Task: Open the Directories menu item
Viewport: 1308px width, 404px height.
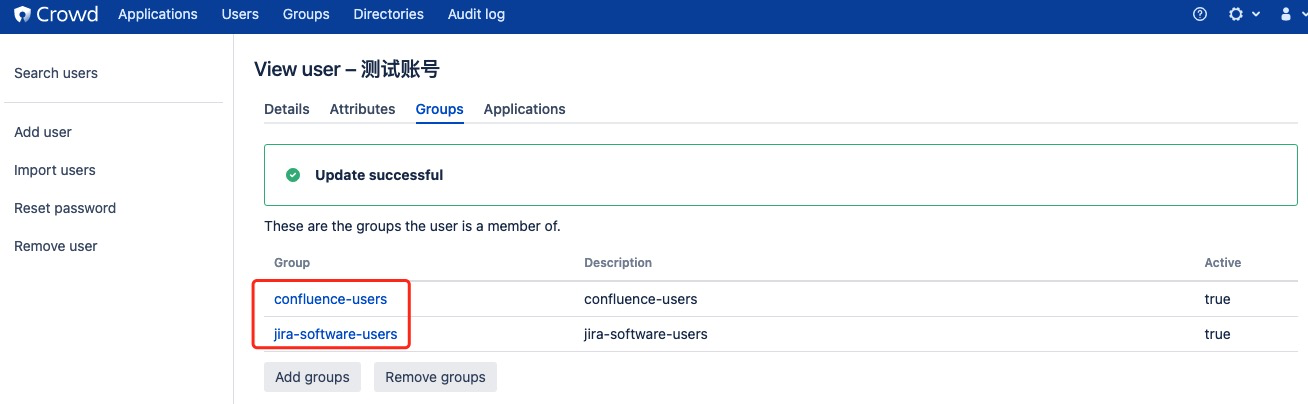Action: tap(388, 14)
